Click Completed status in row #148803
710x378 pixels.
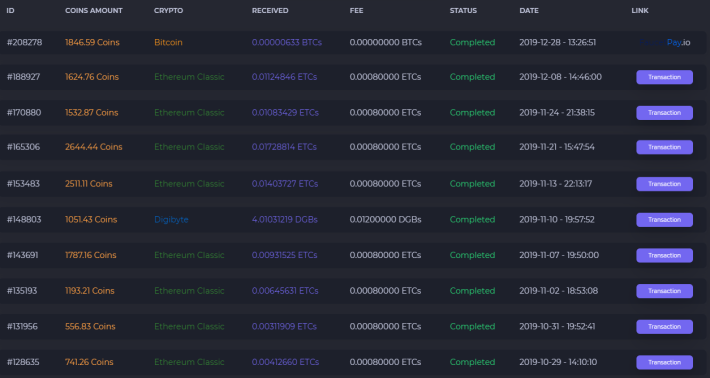click(x=472, y=220)
